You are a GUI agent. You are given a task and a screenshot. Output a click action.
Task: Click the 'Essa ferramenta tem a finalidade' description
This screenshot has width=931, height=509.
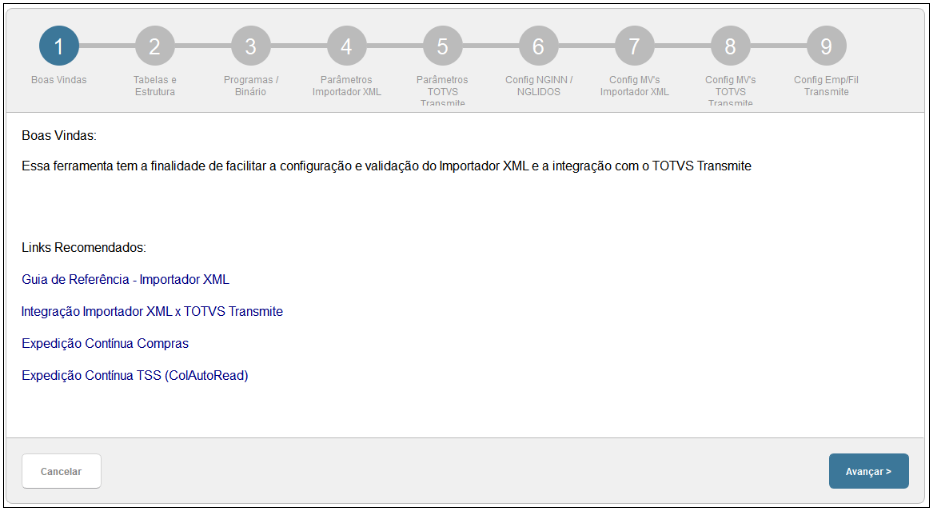pos(387,166)
